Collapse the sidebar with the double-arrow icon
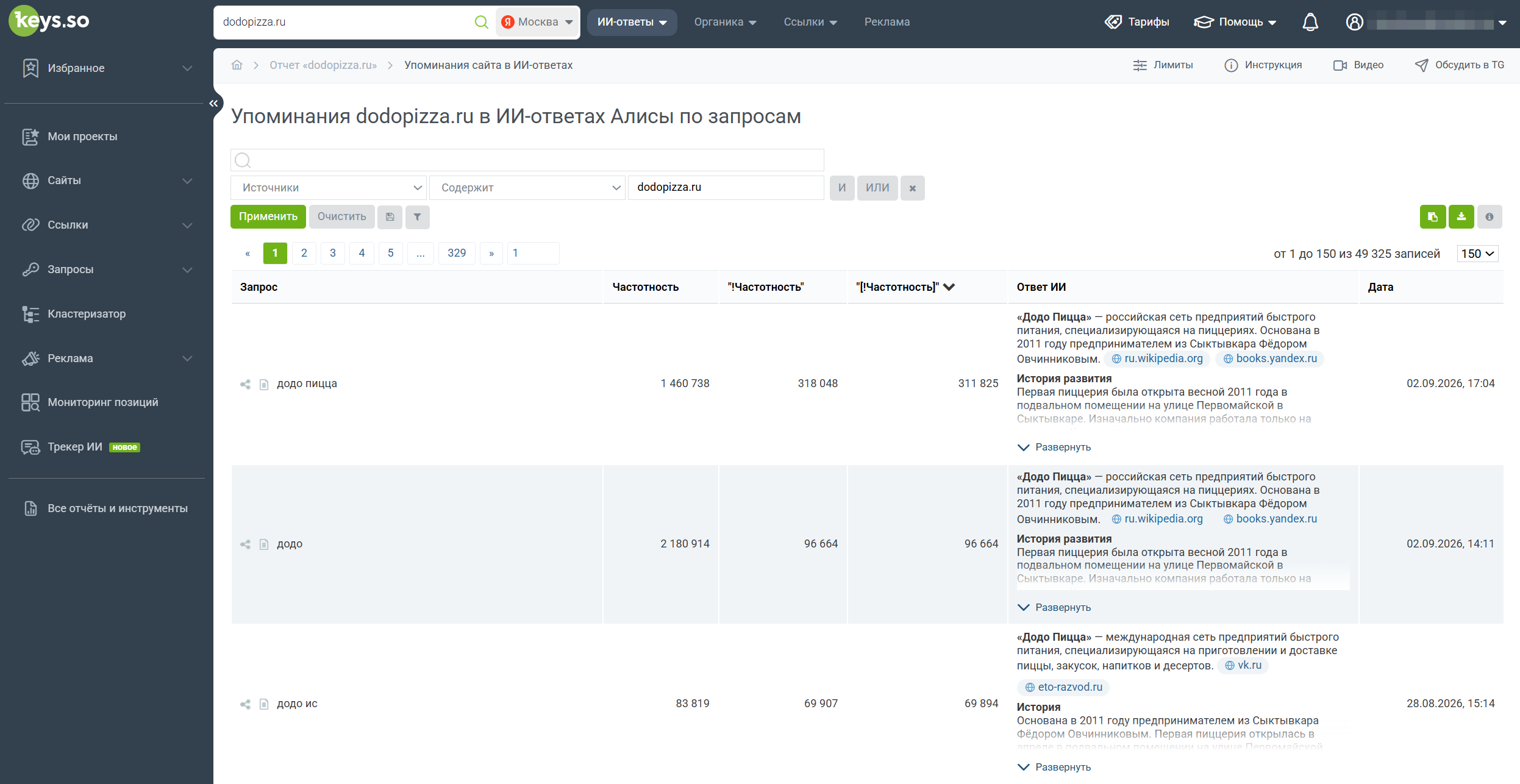1520x784 pixels. pyautogui.click(x=213, y=103)
